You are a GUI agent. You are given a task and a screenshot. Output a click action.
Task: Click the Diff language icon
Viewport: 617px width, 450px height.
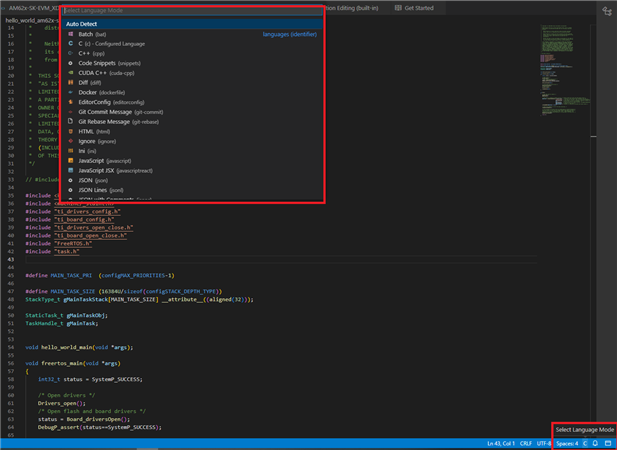[x=70, y=83]
